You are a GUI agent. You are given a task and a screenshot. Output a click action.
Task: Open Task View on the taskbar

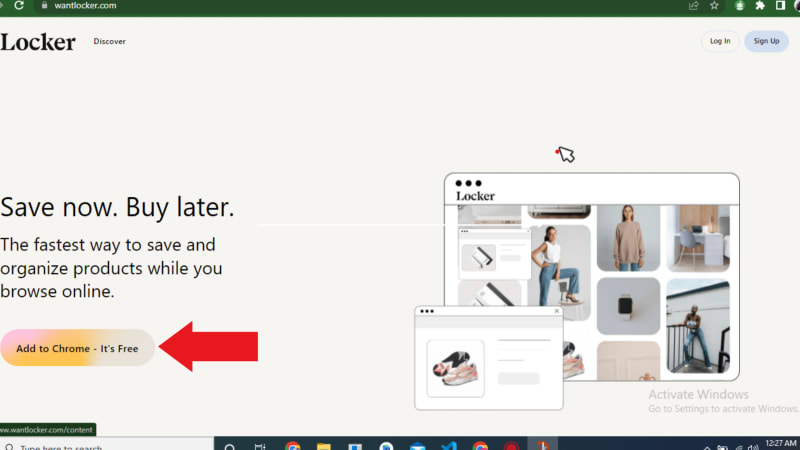pos(260,446)
